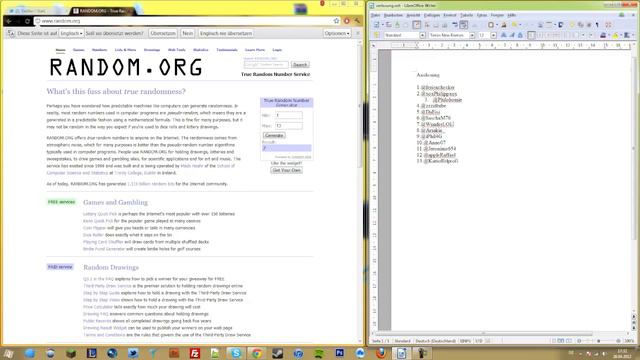Open Twitter bird app in taskbar
640x360 pixels.
tap(133, 353)
